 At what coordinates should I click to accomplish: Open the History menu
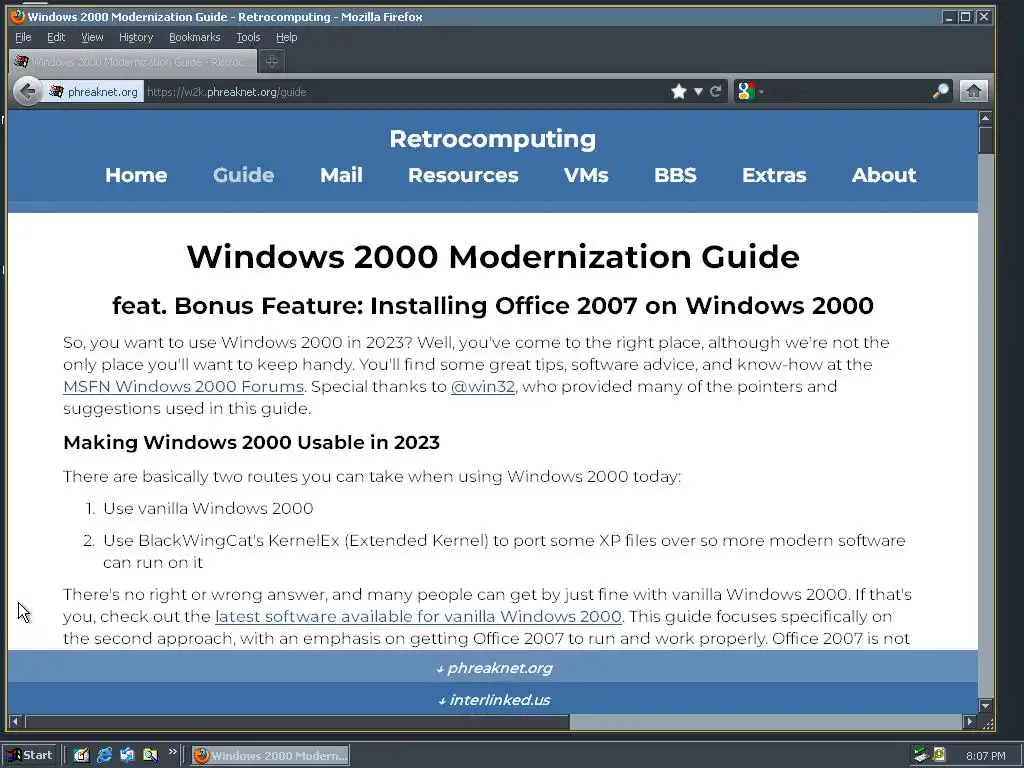[136, 37]
